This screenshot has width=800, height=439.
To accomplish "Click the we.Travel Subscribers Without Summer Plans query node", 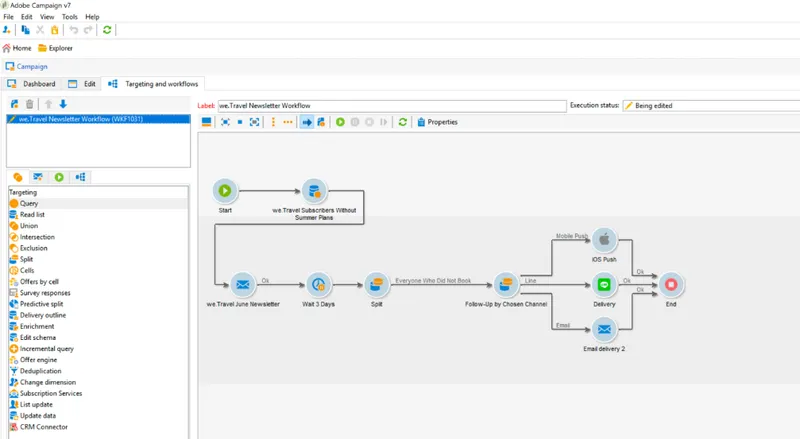I will [x=314, y=191].
